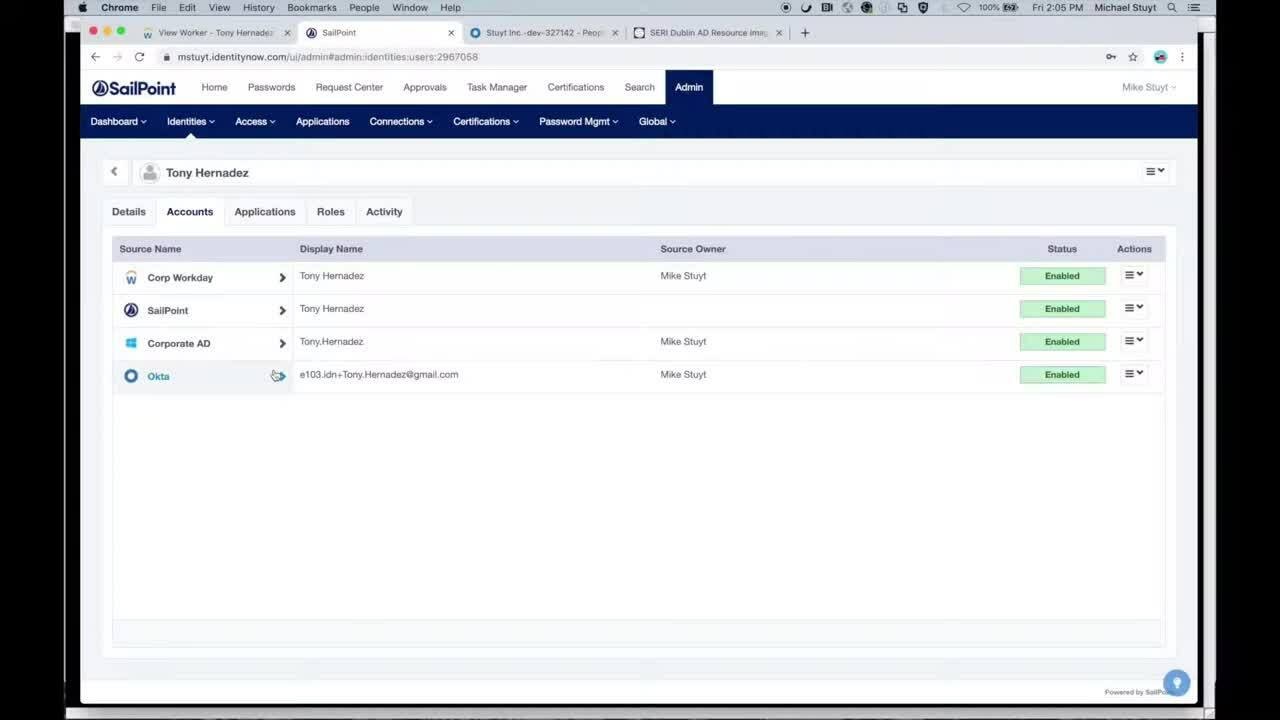Go to Home in top navigation

214,87
